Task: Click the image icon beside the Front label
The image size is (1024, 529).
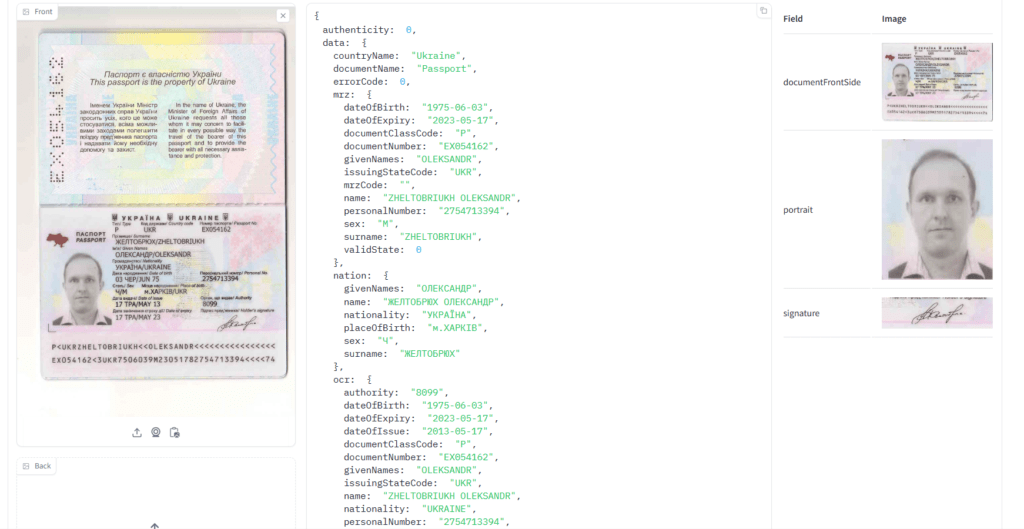Action: (x=26, y=12)
